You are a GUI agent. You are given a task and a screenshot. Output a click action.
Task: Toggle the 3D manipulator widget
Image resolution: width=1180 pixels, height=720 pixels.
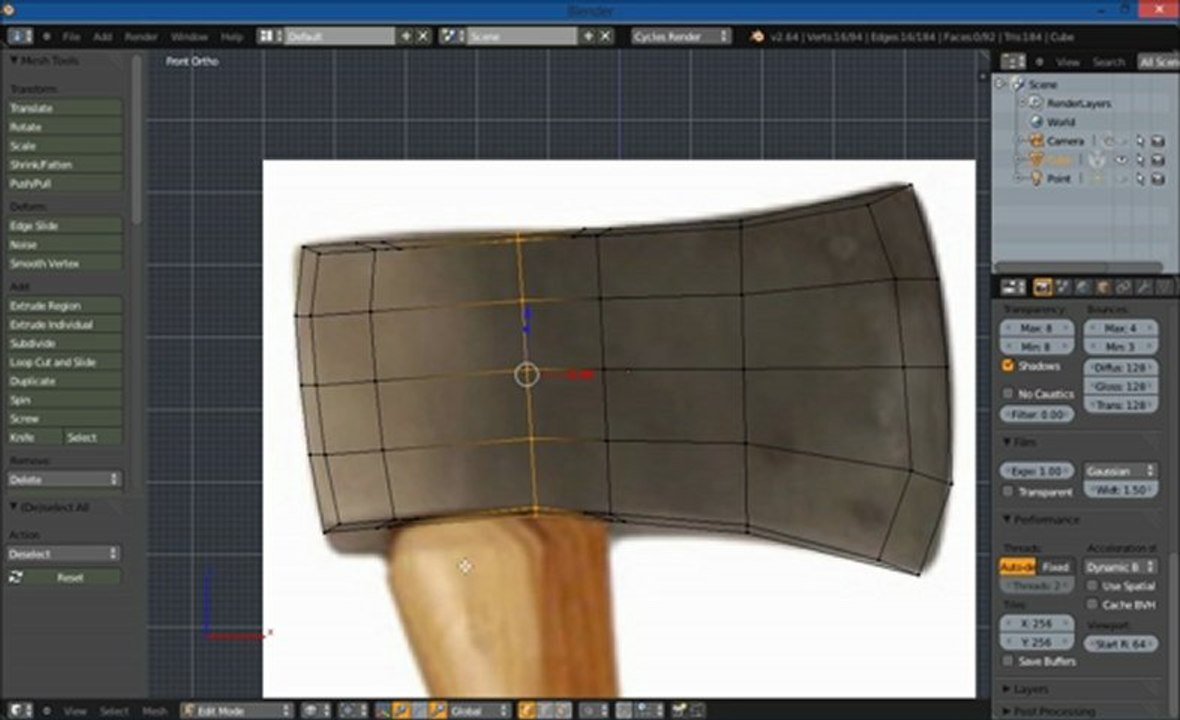coord(383,710)
